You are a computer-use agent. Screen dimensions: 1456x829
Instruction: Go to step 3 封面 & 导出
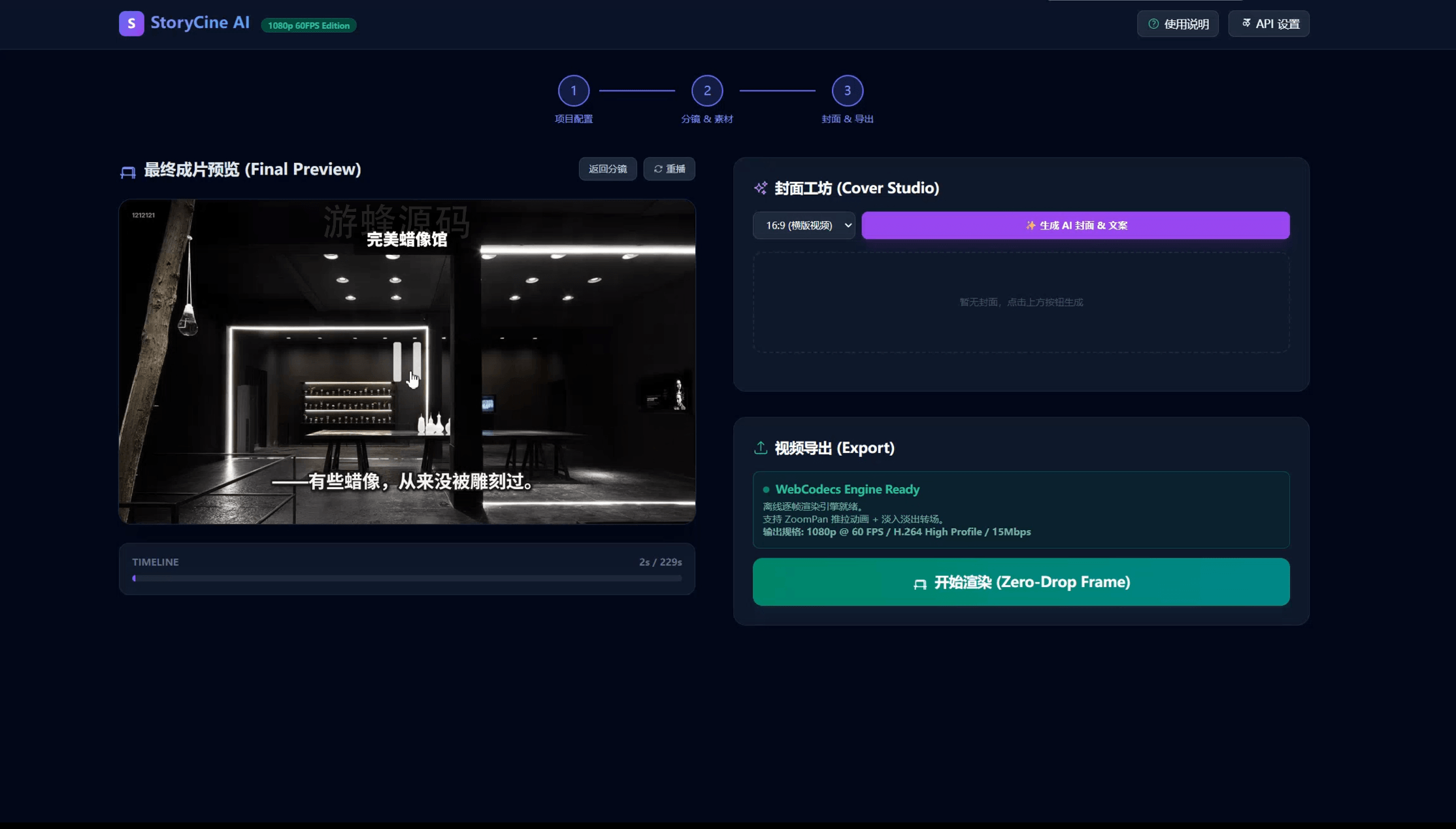click(847, 91)
